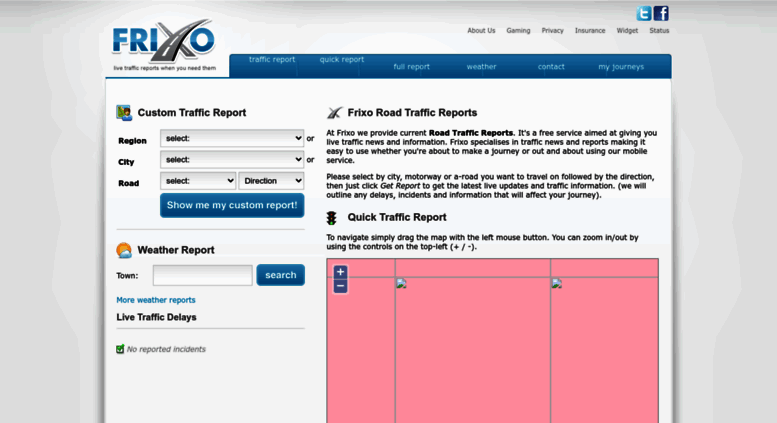Open More weather reports link
This screenshot has width=777, height=423.
(156, 300)
